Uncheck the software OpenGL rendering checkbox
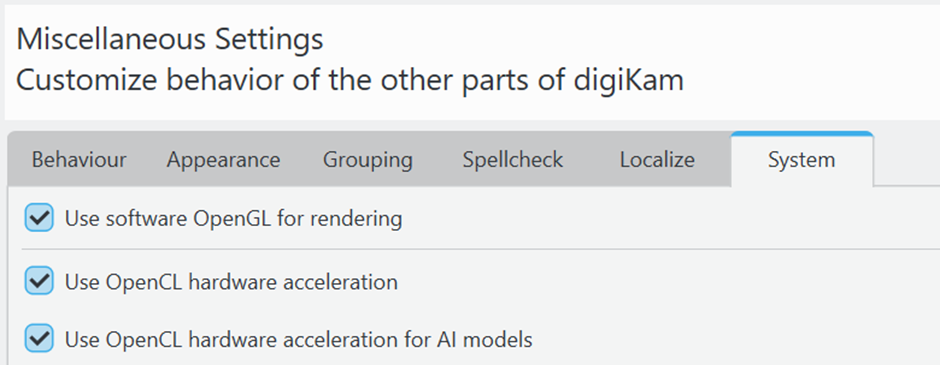This screenshot has width=940, height=365. pos(39,218)
